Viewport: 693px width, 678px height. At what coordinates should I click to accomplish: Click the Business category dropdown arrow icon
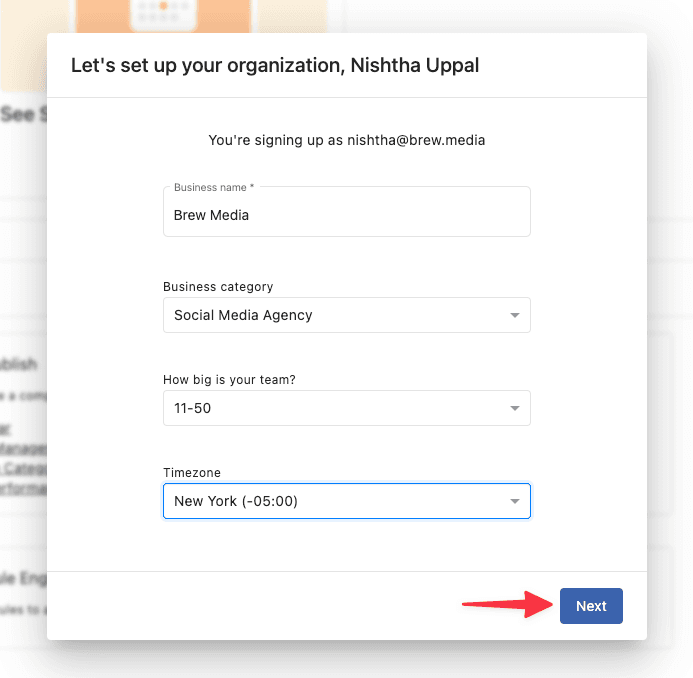[514, 315]
